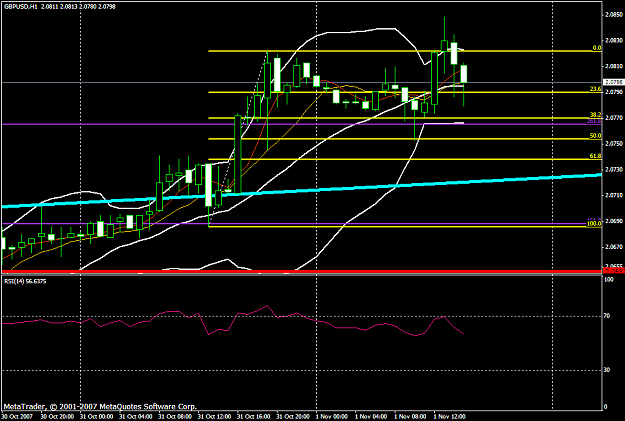Click the purple 261.8 extension label
This screenshot has height=421, width=625.
[594, 121]
